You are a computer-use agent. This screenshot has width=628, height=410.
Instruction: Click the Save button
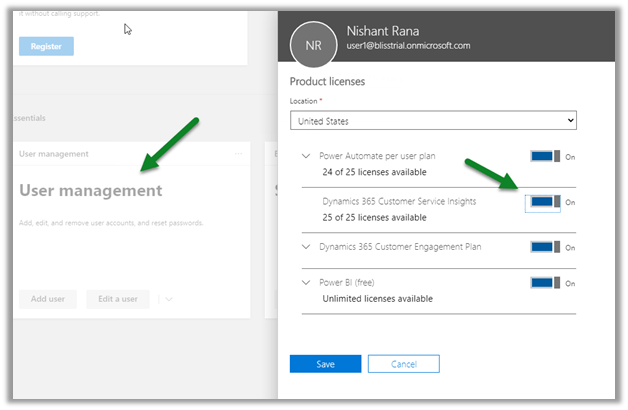coord(325,364)
